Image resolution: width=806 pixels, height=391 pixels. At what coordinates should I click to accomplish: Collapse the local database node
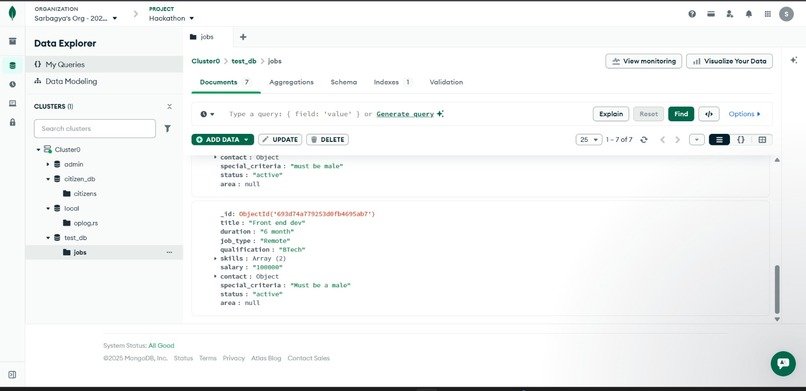tap(48, 209)
